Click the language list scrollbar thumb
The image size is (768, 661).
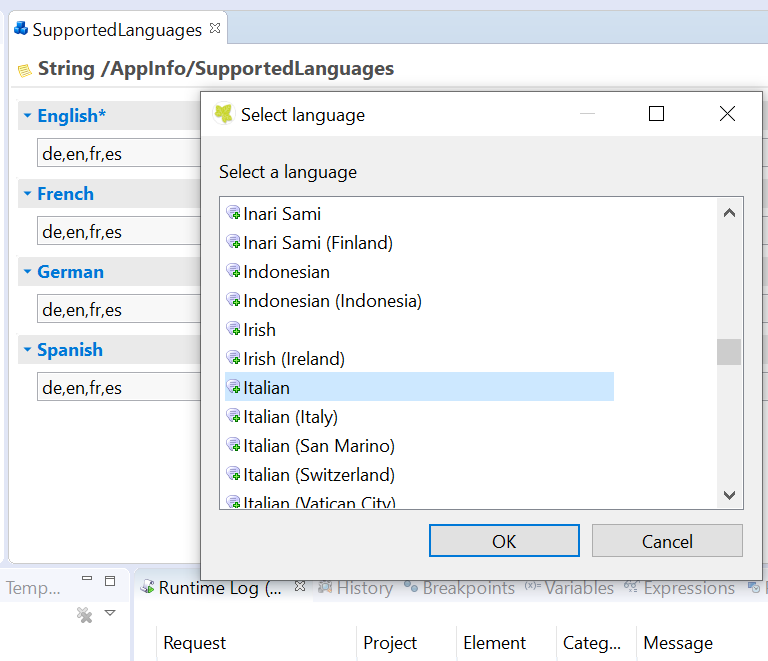tap(729, 352)
